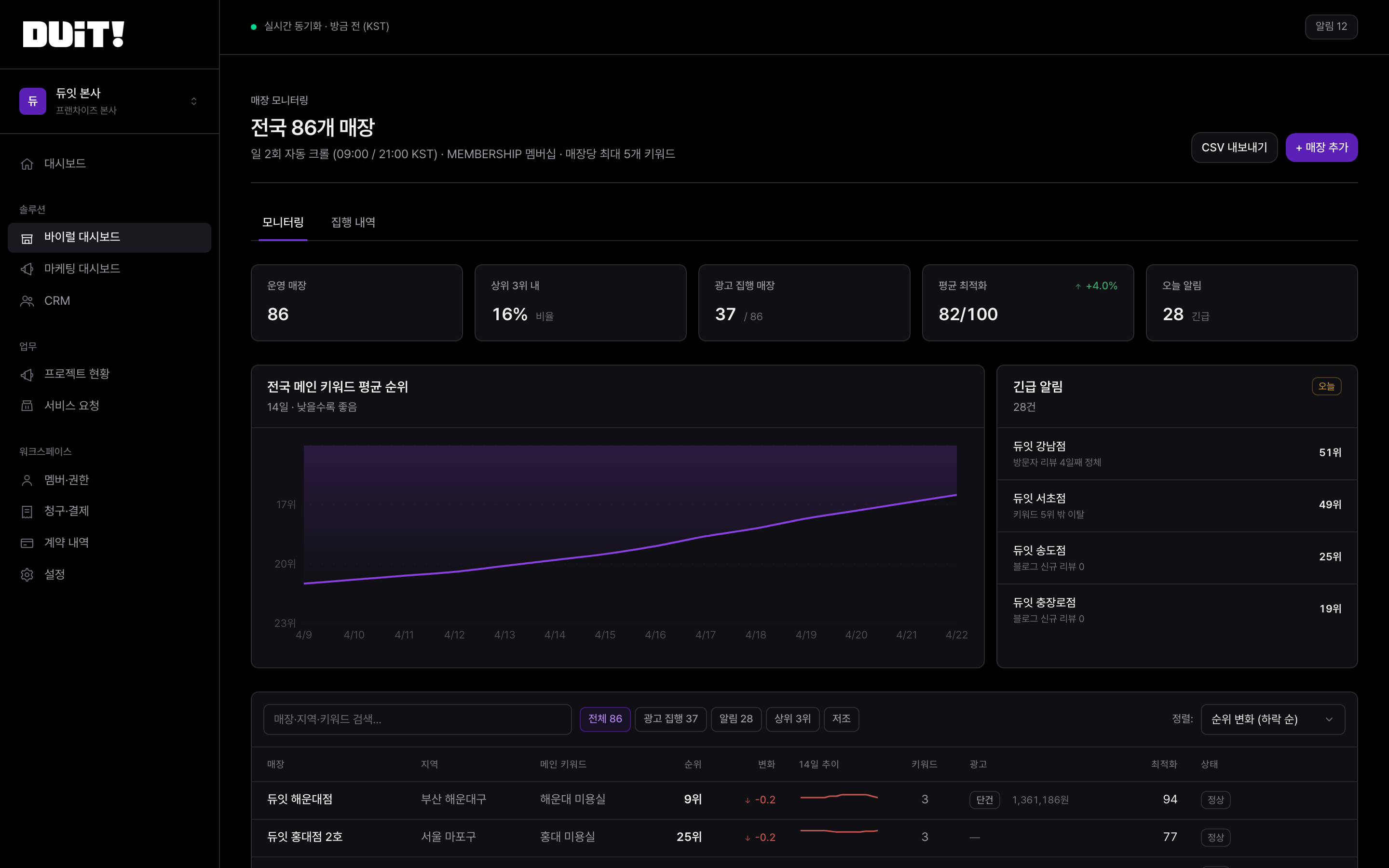Go to CRM in the sidebar

[109, 301]
